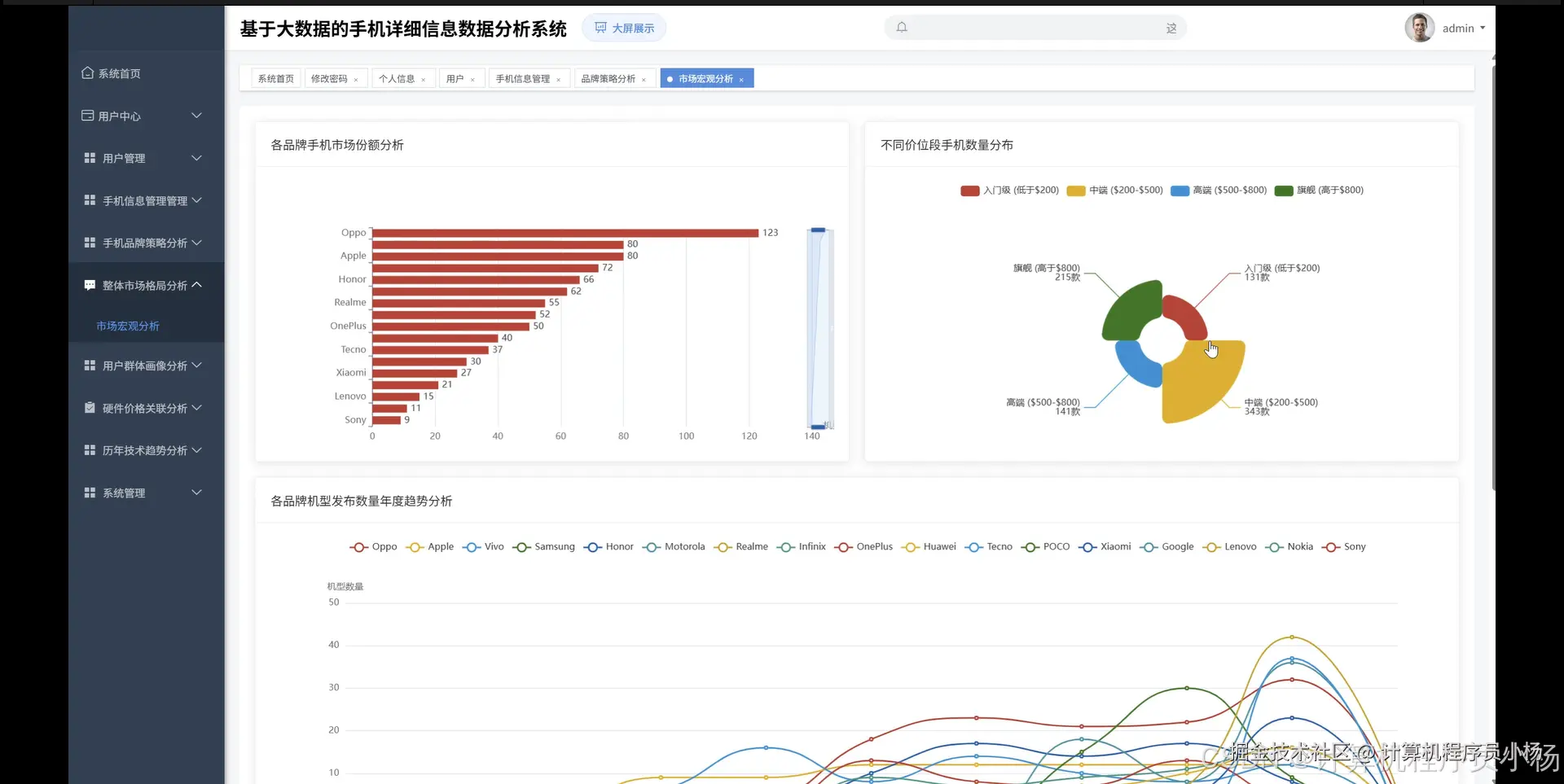Click the 手机品牌策略分析 grid icon

click(90, 243)
